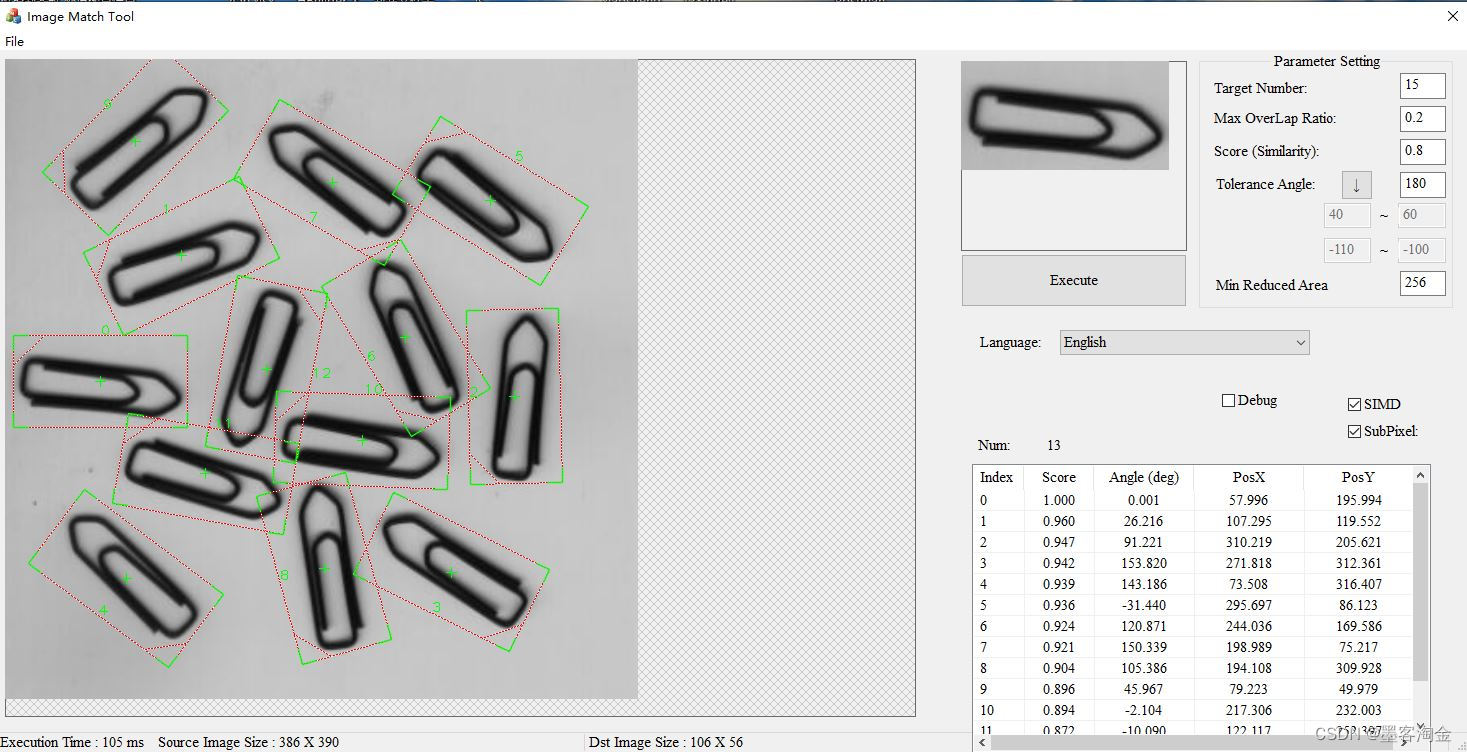Click the Index column header
The height and width of the screenshot is (752, 1467).
[x=997, y=477]
